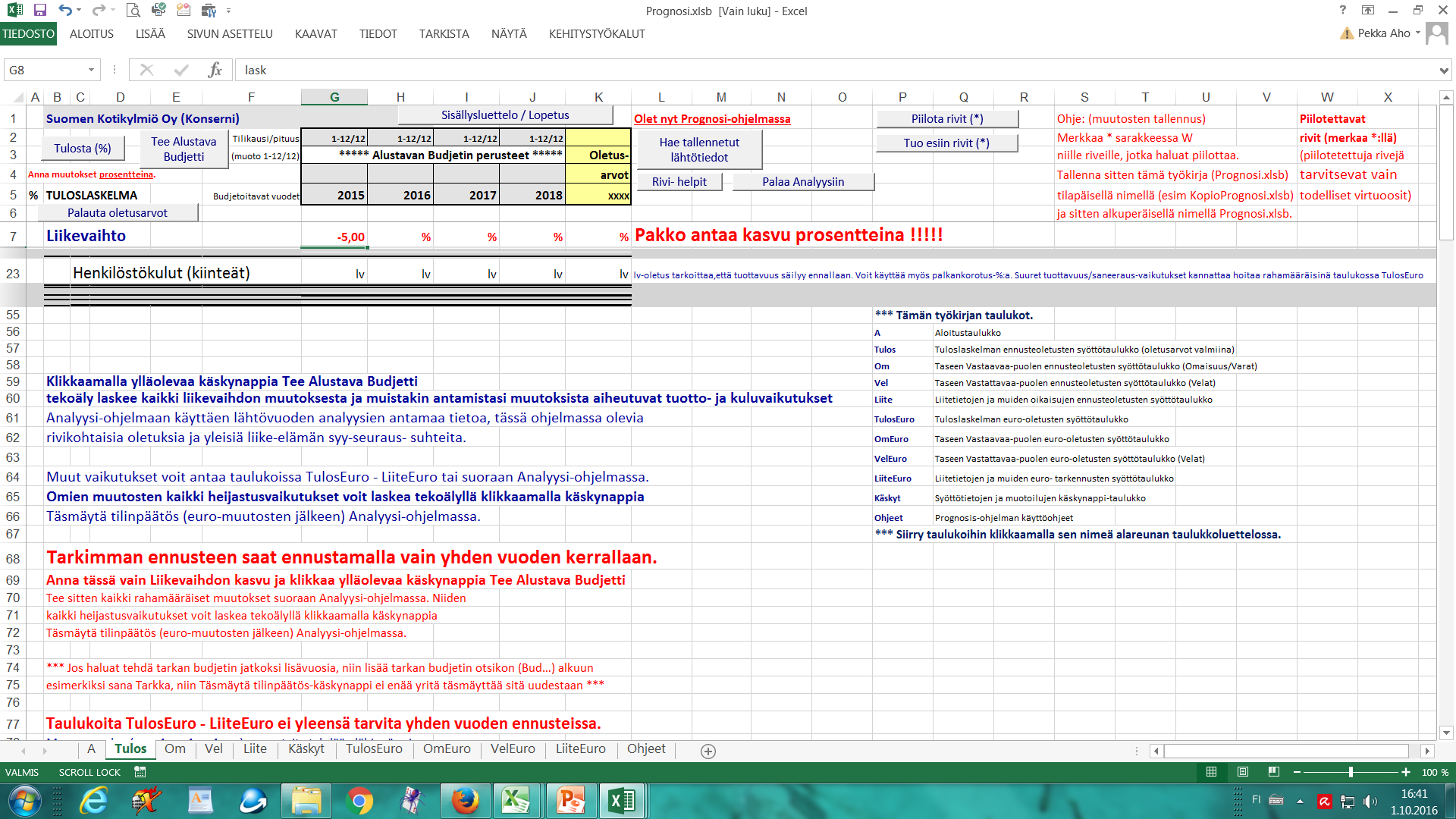Screen dimensions: 1456x819
Task: Switch to the LISÄÄ ribbon tab
Action: [150, 34]
